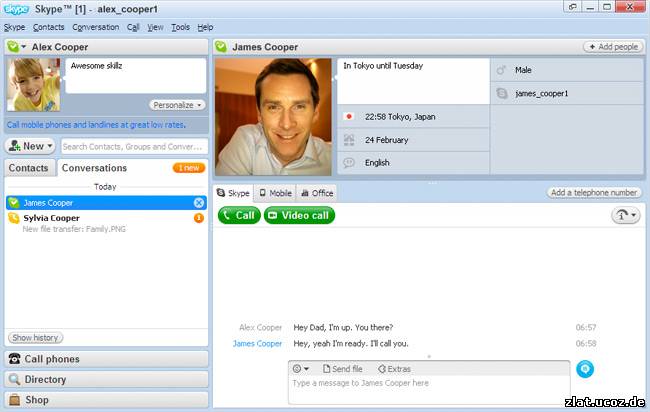
Task: Click James Cooper's profile photo
Action: (x=274, y=117)
